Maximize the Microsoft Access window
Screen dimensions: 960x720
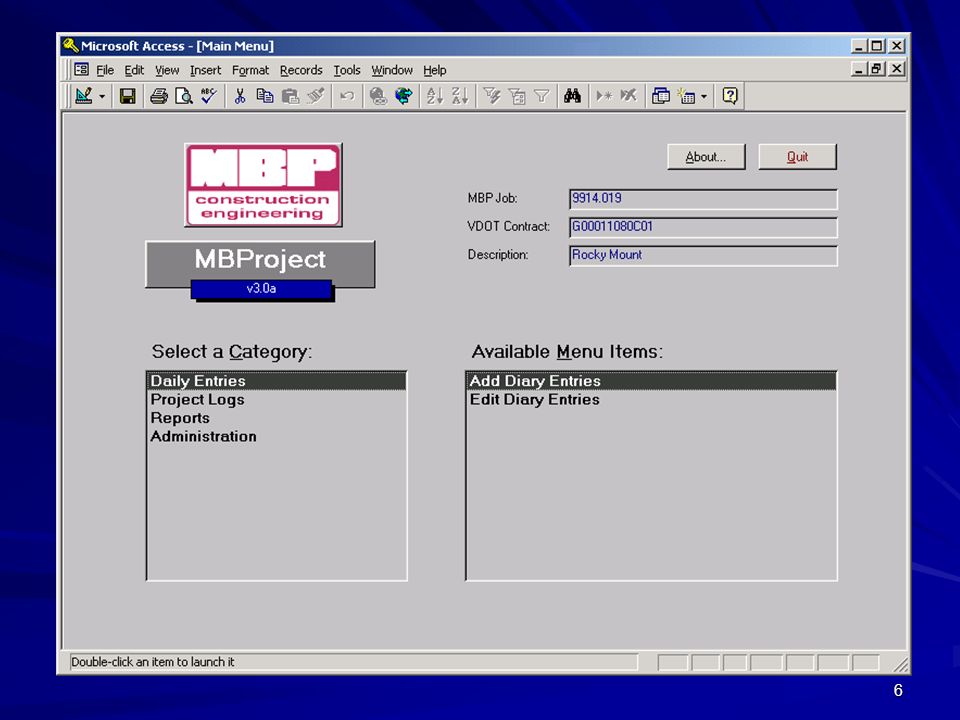(x=877, y=46)
